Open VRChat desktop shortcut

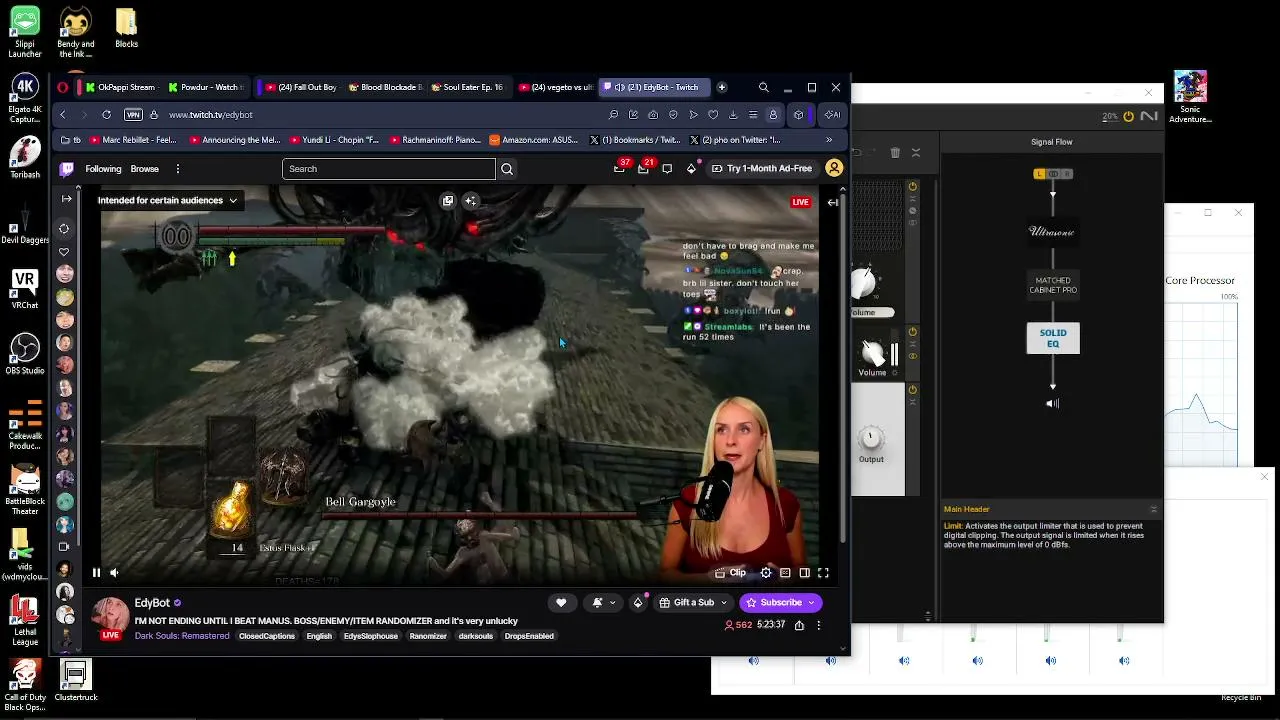pyautogui.click(x=25, y=290)
